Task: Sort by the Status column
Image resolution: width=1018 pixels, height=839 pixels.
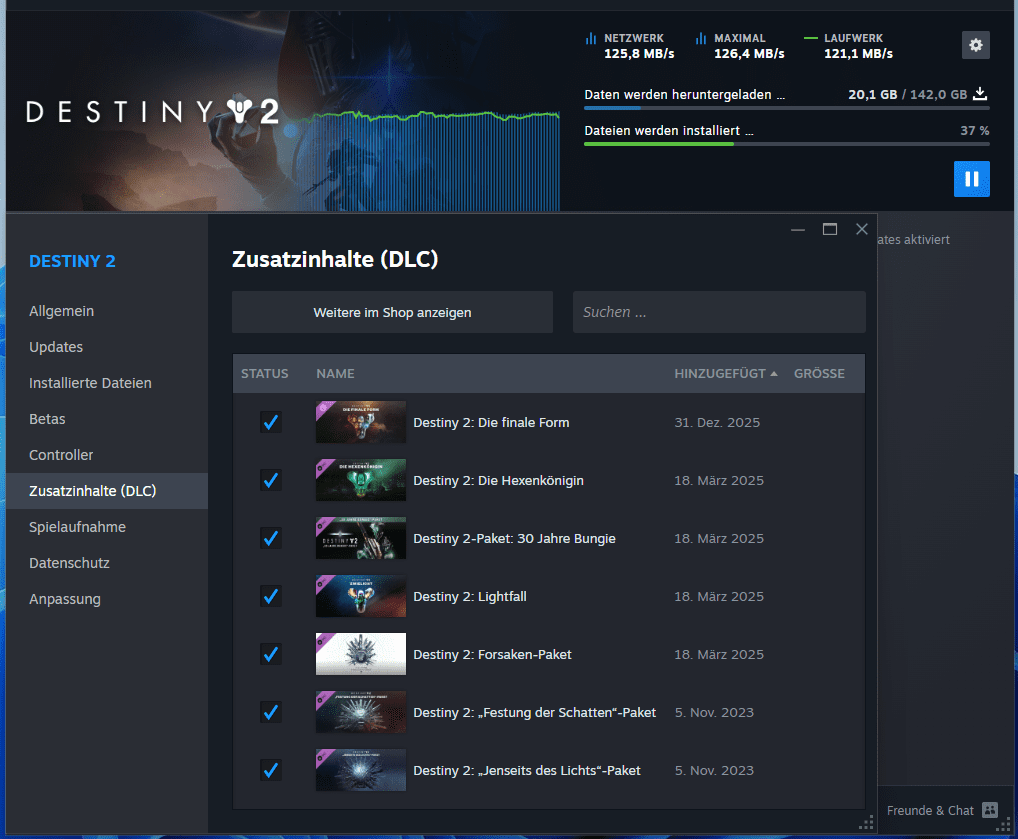Action: pyautogui.click(x=264, y=373)
